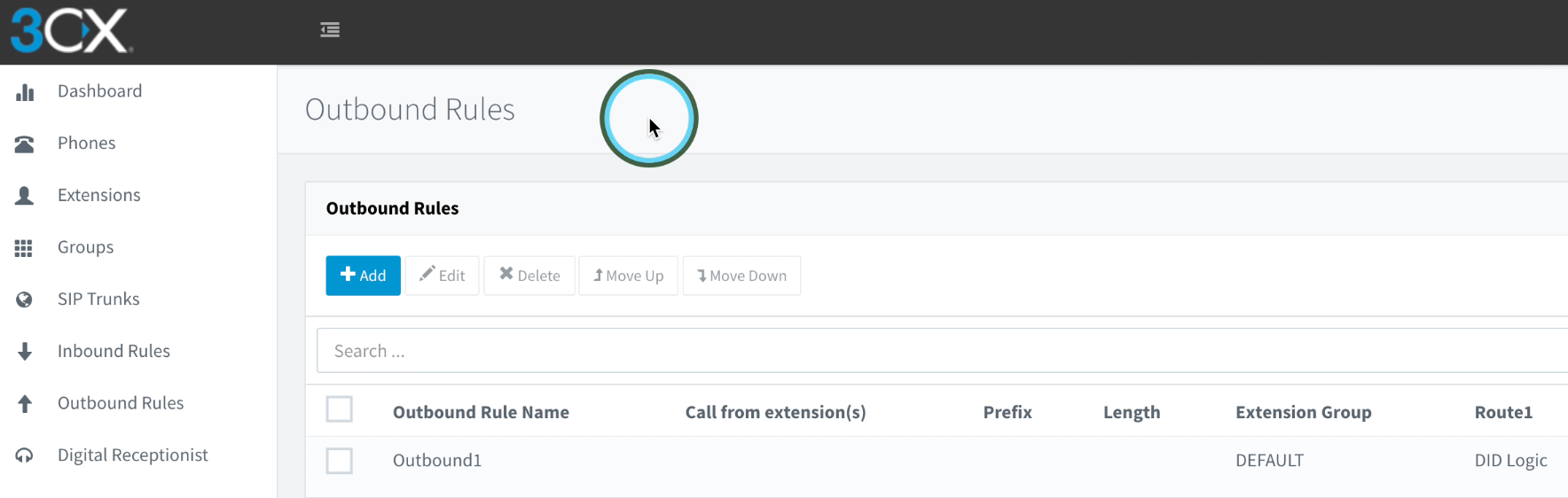Click the Dashboard bar chart icon

[25, 92]
